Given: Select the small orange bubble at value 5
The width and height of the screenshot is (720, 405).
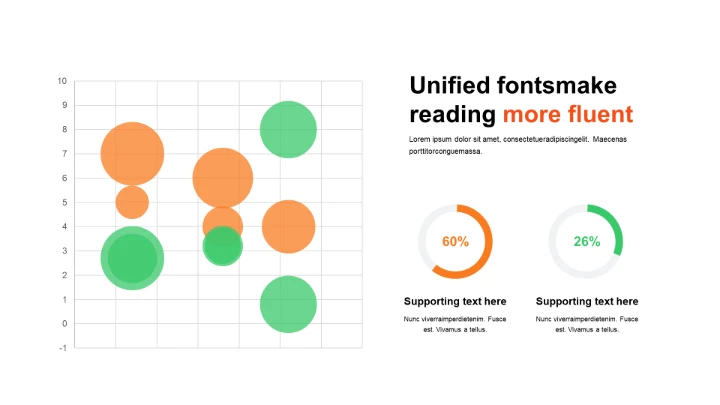Looking at the screenshot, I should [x=132, y=202].
